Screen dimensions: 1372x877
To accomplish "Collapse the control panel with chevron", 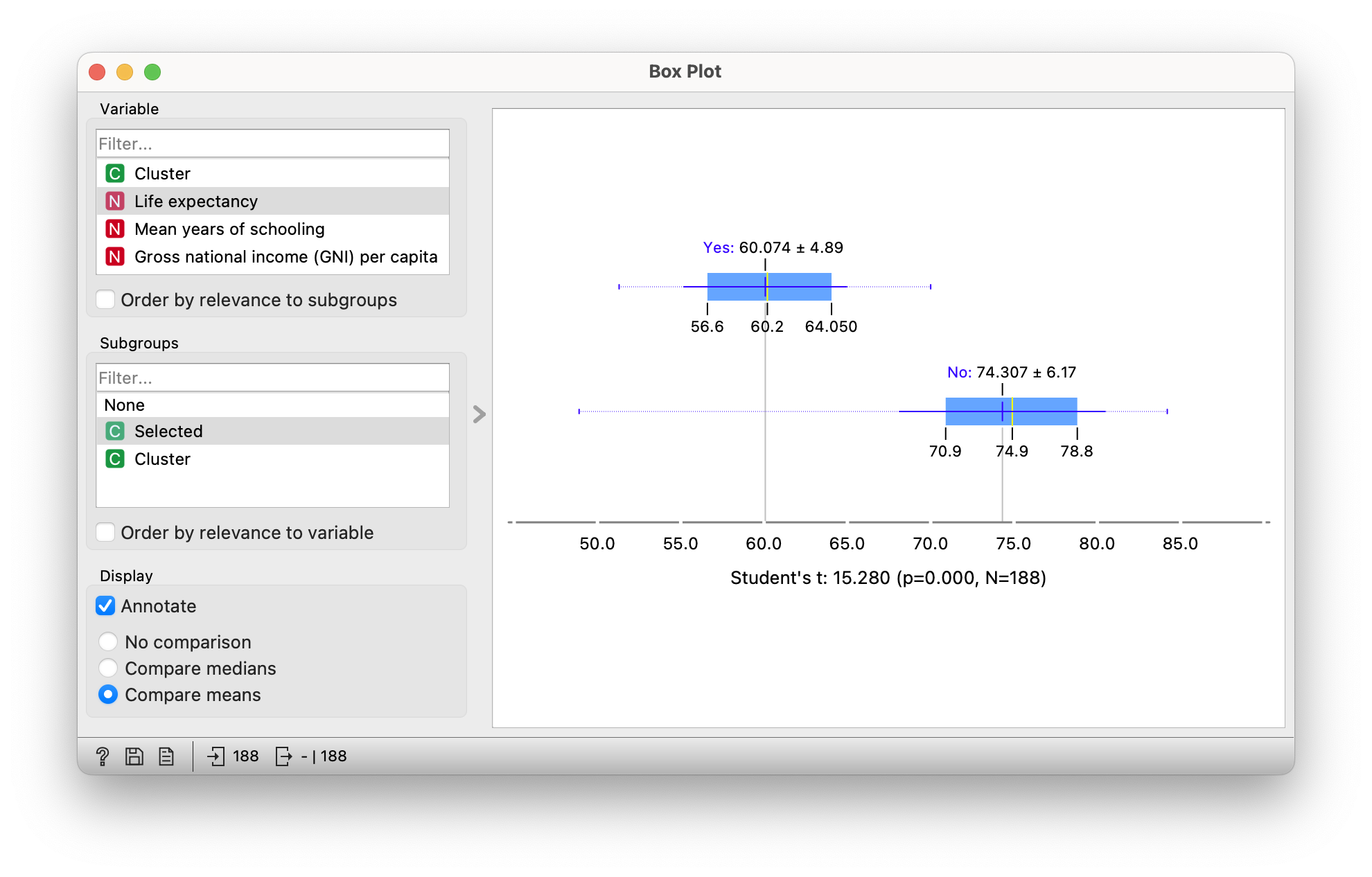I will coord(480,414).
